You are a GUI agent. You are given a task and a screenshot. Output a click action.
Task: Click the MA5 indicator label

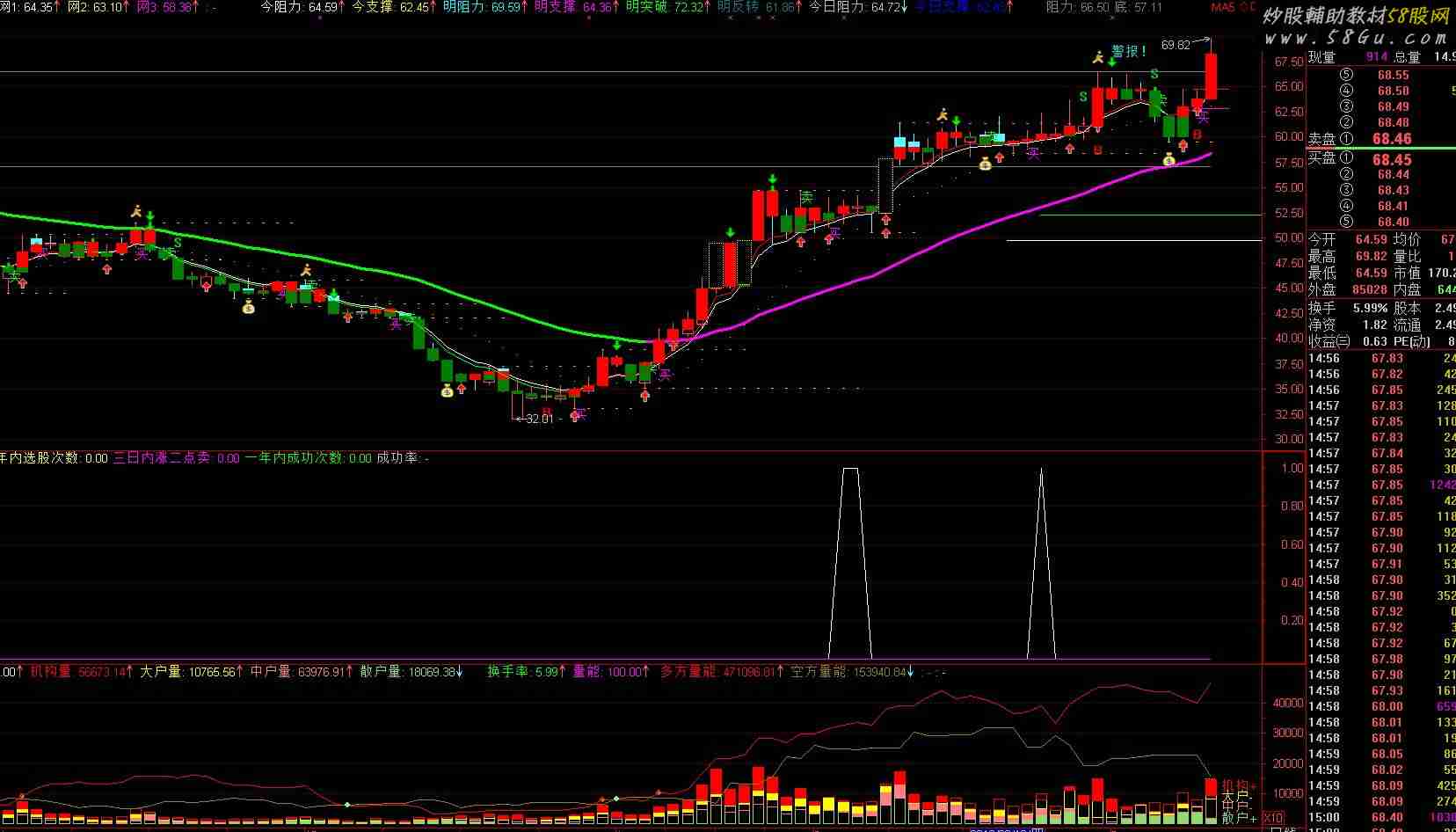coord(1222,7)
